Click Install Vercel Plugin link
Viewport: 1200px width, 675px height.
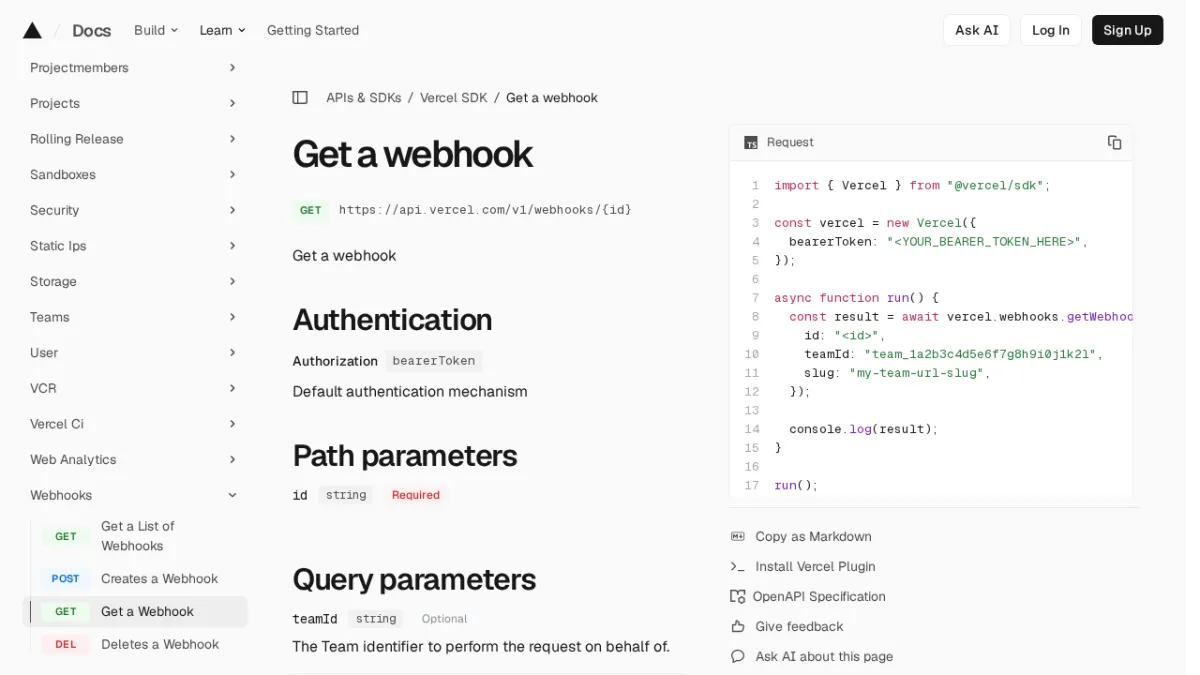pos(815,566)
